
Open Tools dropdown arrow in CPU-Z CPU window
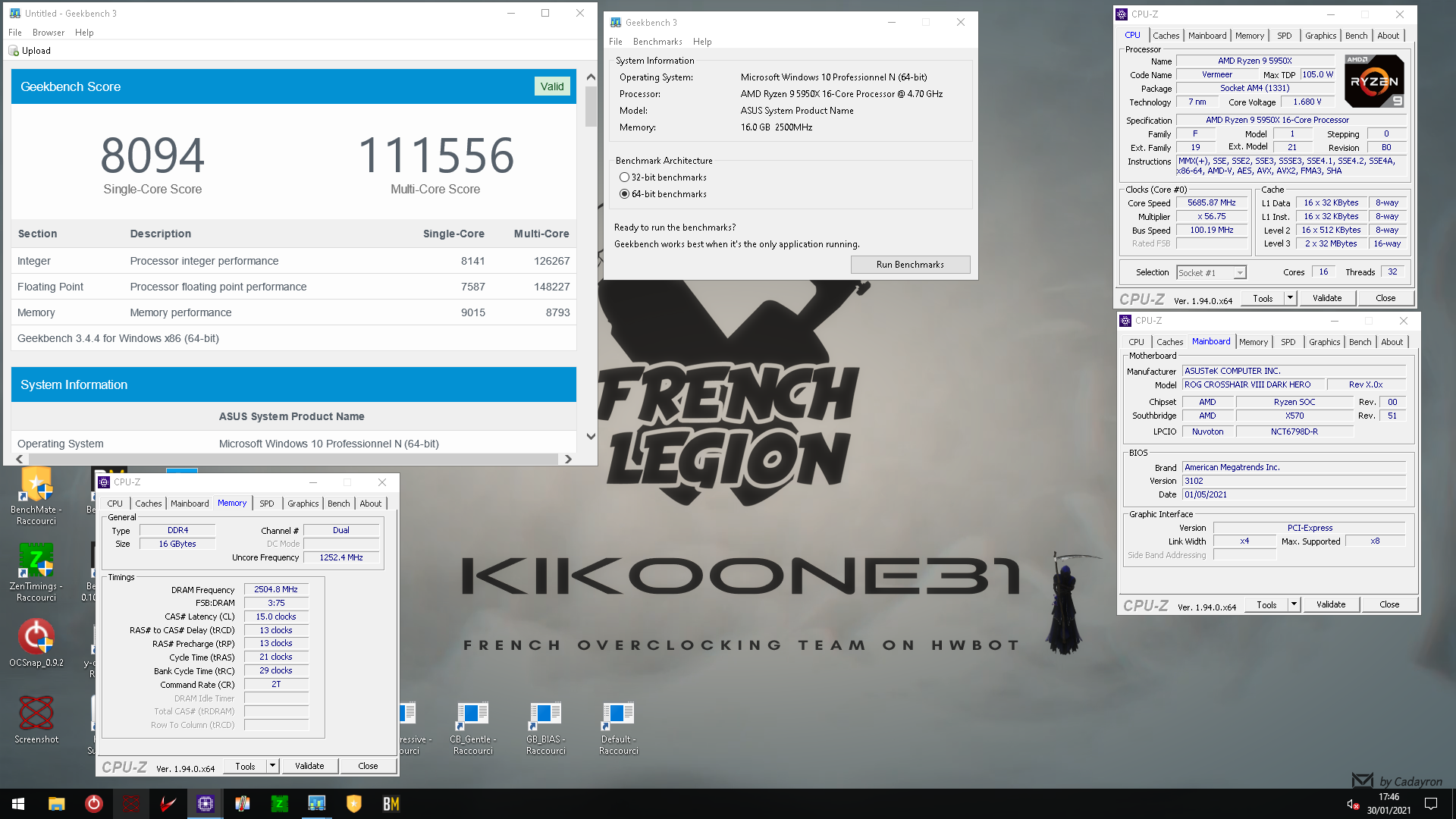[x=1290, y=298]
